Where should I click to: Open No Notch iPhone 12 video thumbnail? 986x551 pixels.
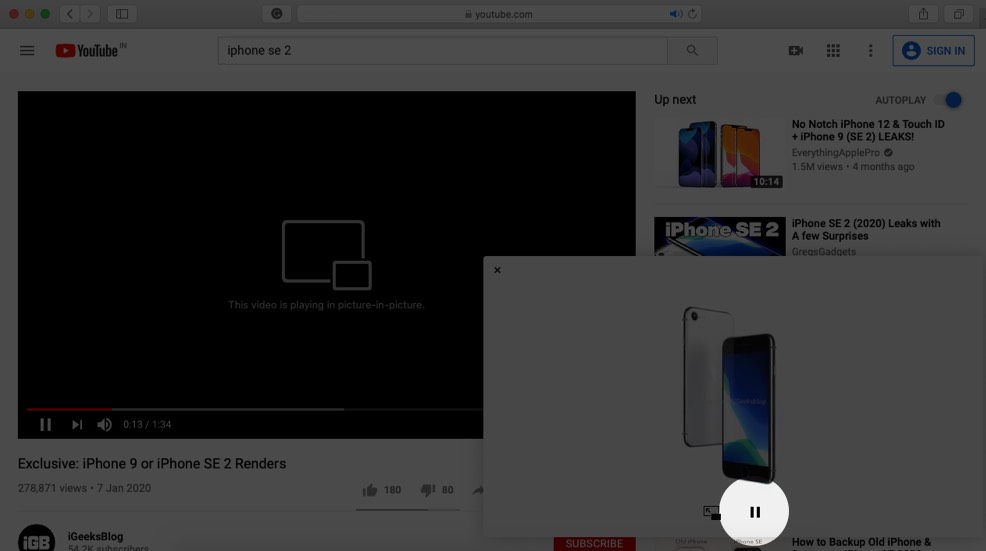[x=719, y=153]
